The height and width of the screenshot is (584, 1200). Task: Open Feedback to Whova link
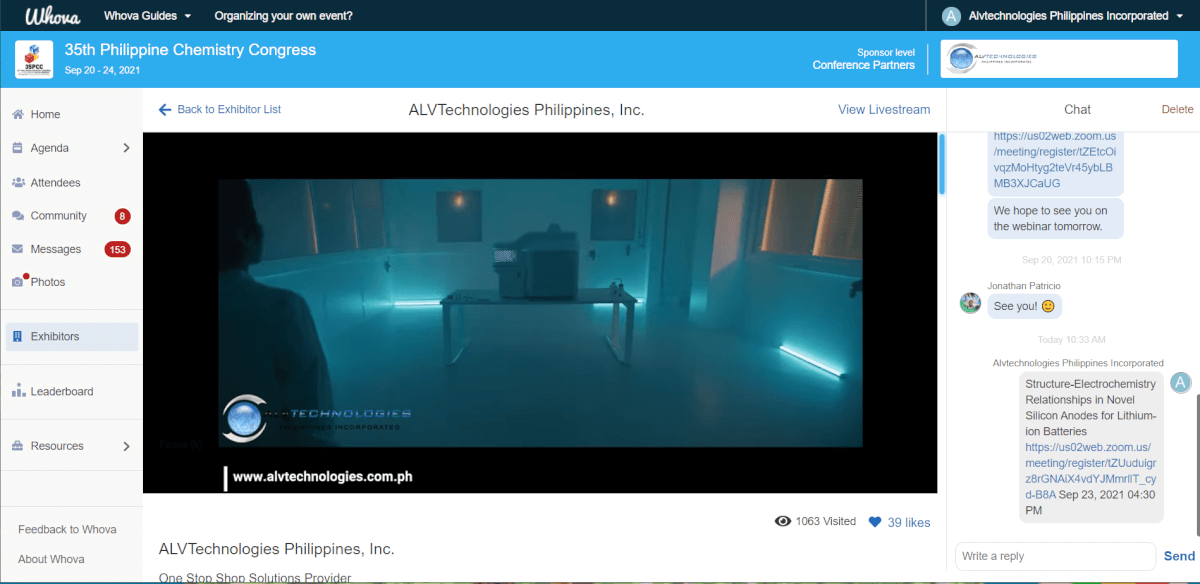tap(67, 529)
